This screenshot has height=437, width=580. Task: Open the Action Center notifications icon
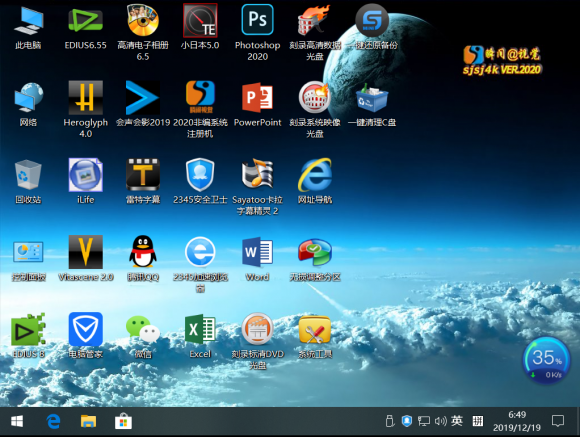tap(558, 421)
